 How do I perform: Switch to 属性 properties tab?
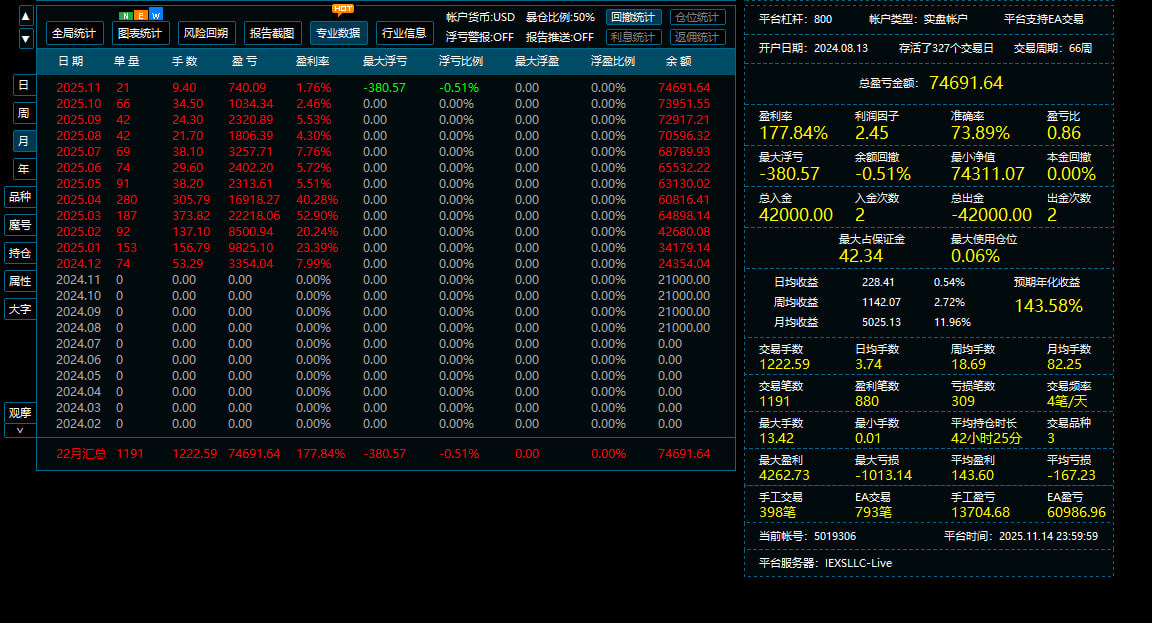point(20,281)
